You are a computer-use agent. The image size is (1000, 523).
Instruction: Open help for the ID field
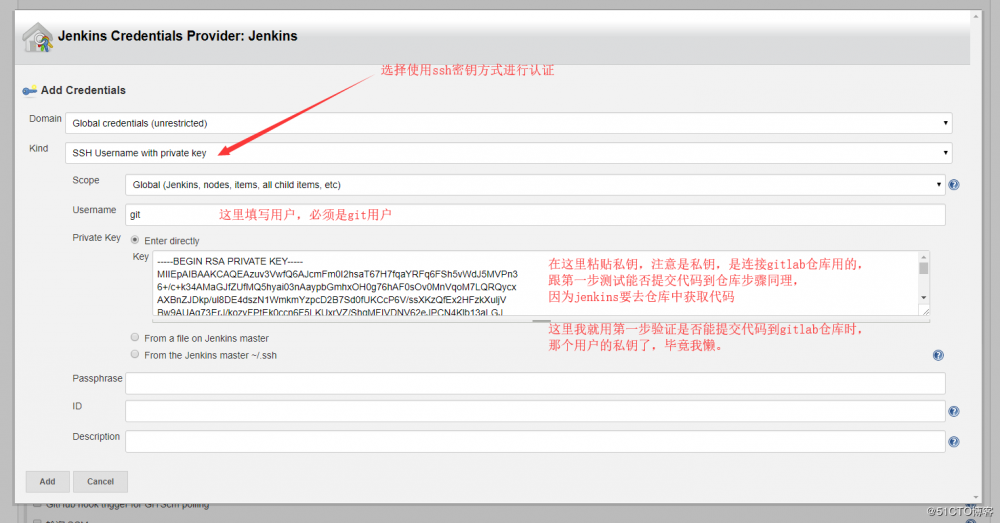tap(953, 411)
